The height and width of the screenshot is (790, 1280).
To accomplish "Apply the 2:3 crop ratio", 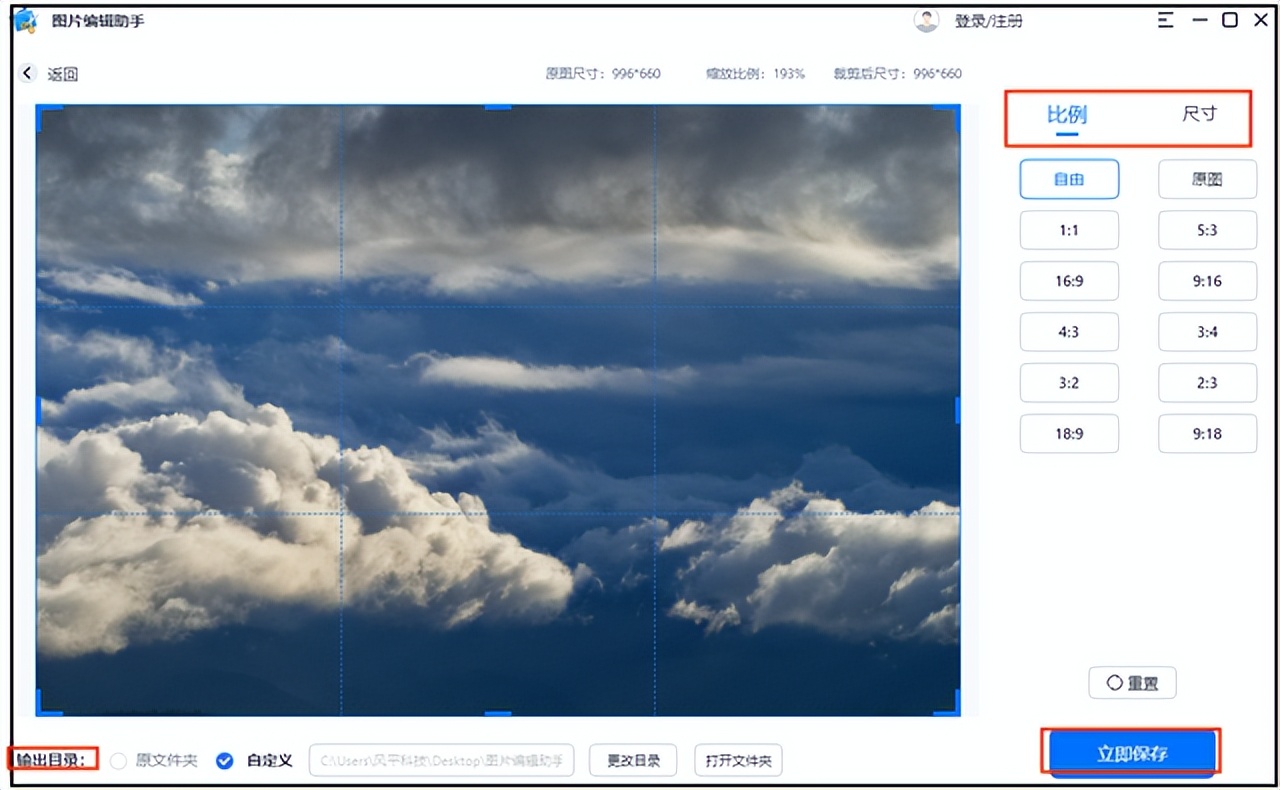I will [x=1207, y=383].
